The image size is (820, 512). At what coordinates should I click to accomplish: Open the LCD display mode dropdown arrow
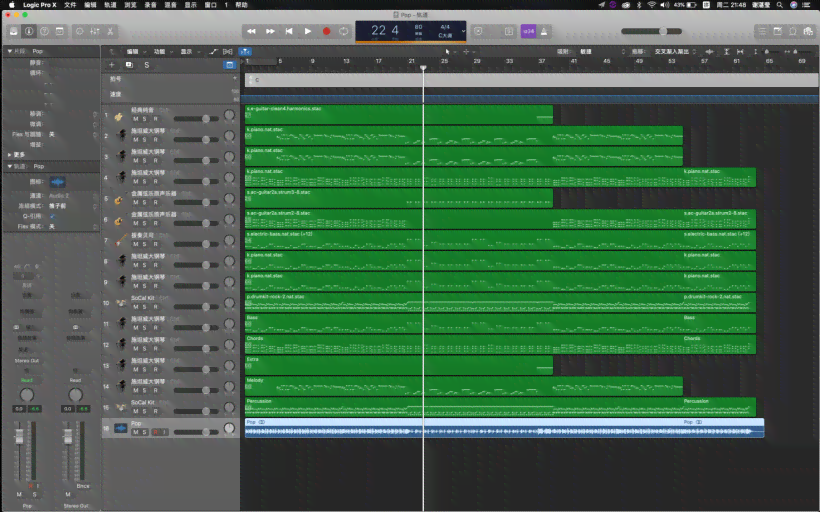click(x=463, y=31)
